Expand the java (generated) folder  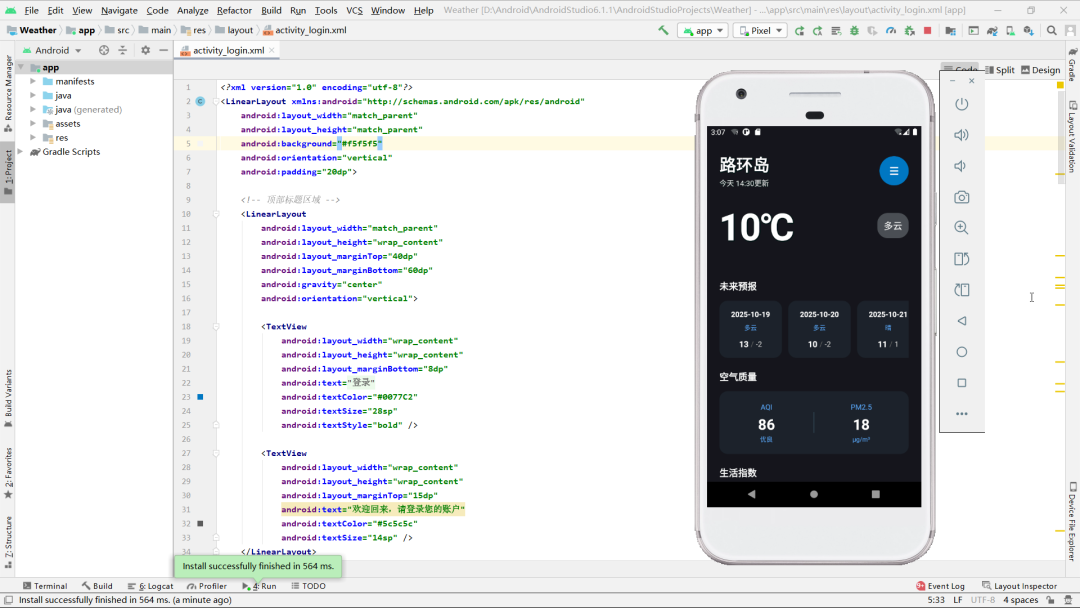tap(33, 109)
